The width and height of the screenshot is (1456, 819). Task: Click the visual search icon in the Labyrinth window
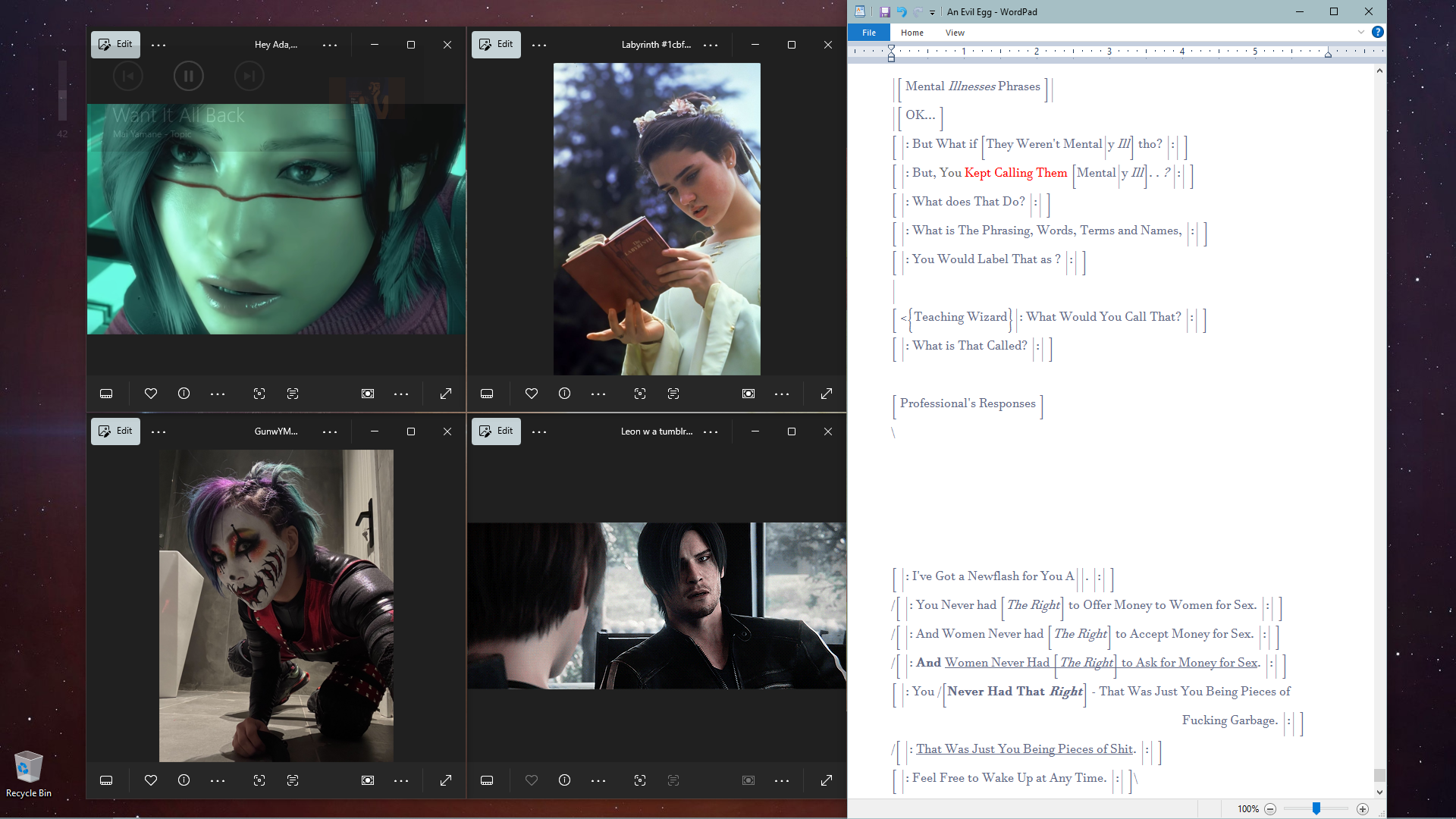point(640,394)
